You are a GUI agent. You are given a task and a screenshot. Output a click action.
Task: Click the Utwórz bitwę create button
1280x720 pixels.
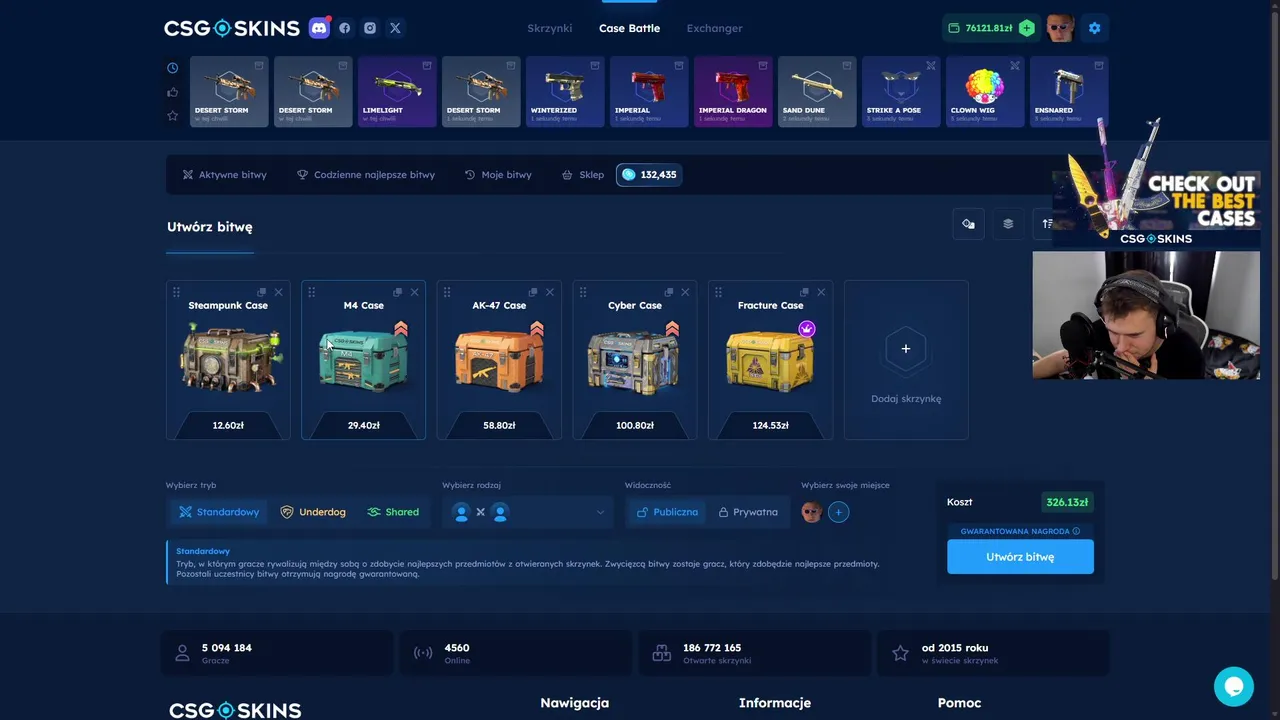pos(1020,557)
